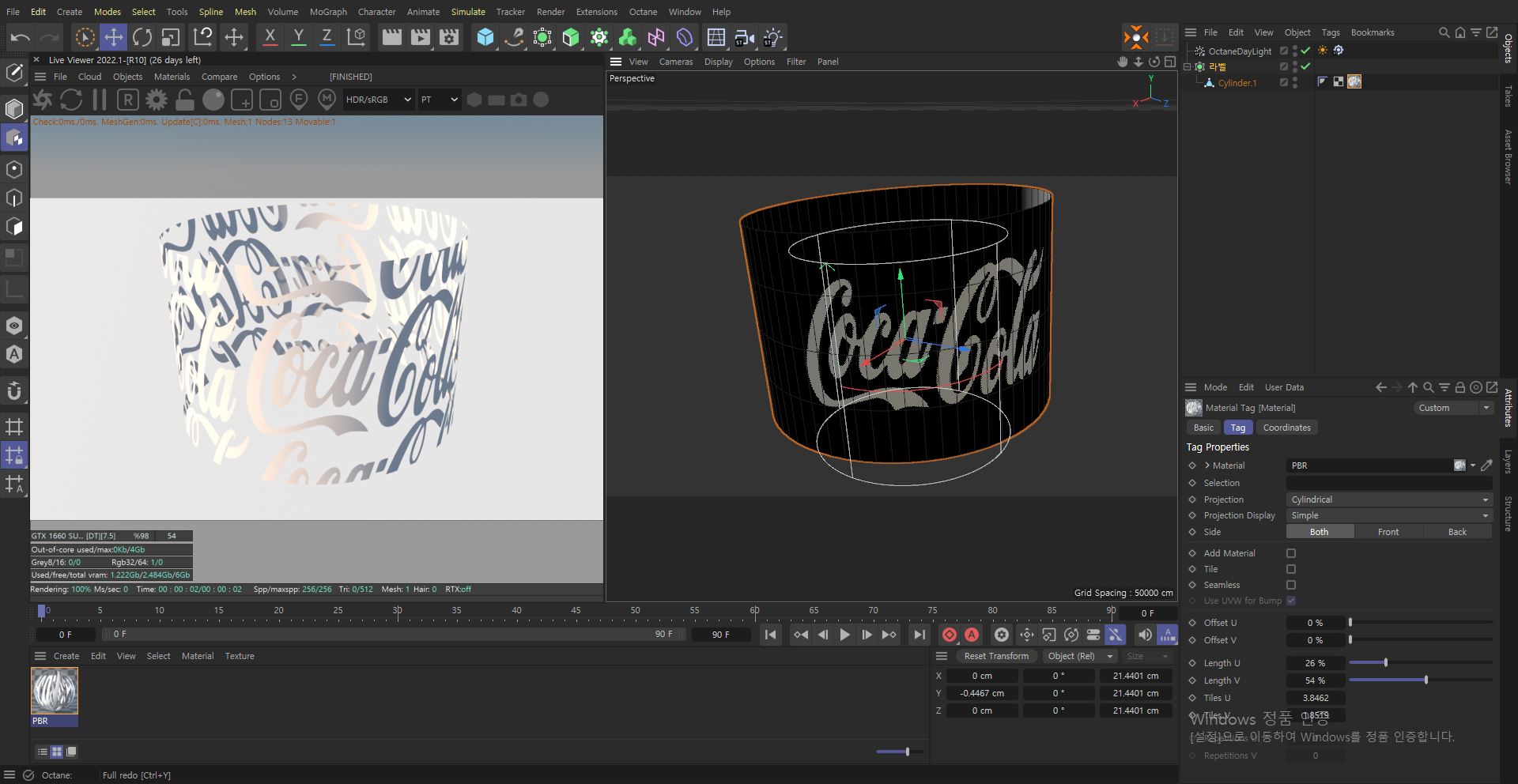Image resolution: width=1518 pixels, height=784 pixels.
Task: Open the Projection Display Simple dropdown
Action: click(1389, 515)
